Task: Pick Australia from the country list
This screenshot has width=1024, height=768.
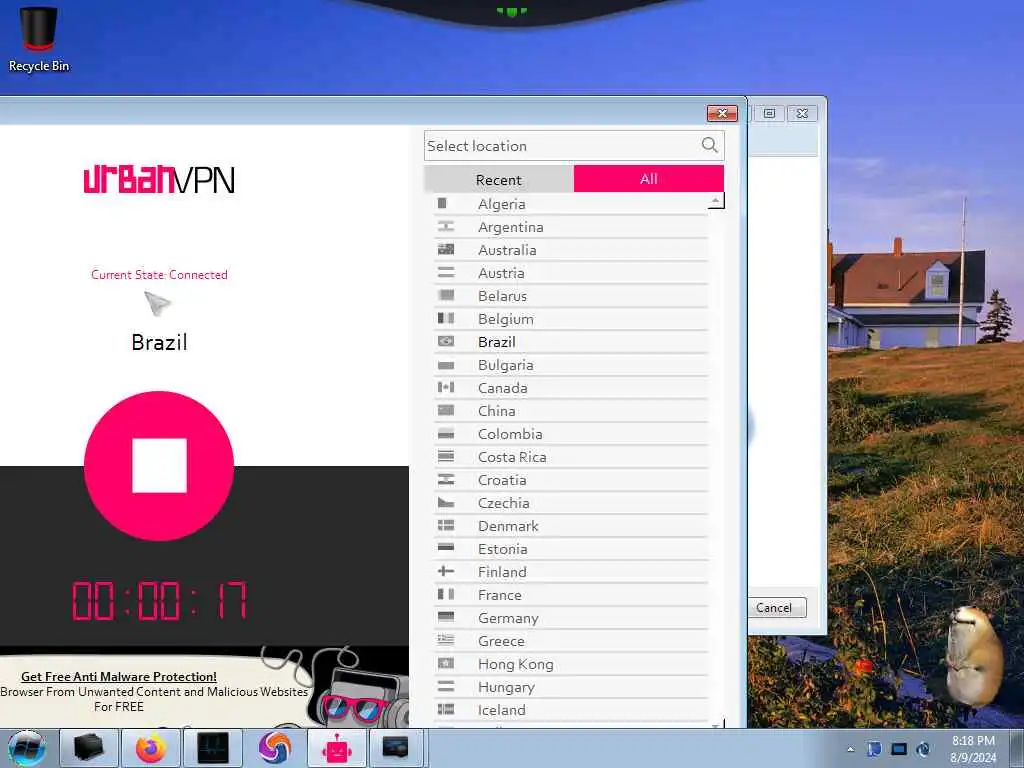Action: click(571, 249)
